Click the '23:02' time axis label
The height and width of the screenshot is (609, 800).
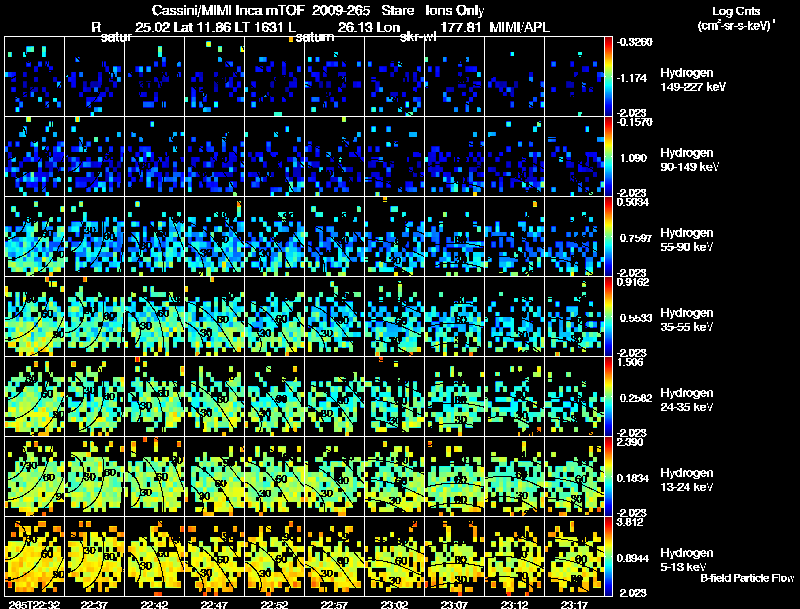pyautogui.click(x=394, y=604)
